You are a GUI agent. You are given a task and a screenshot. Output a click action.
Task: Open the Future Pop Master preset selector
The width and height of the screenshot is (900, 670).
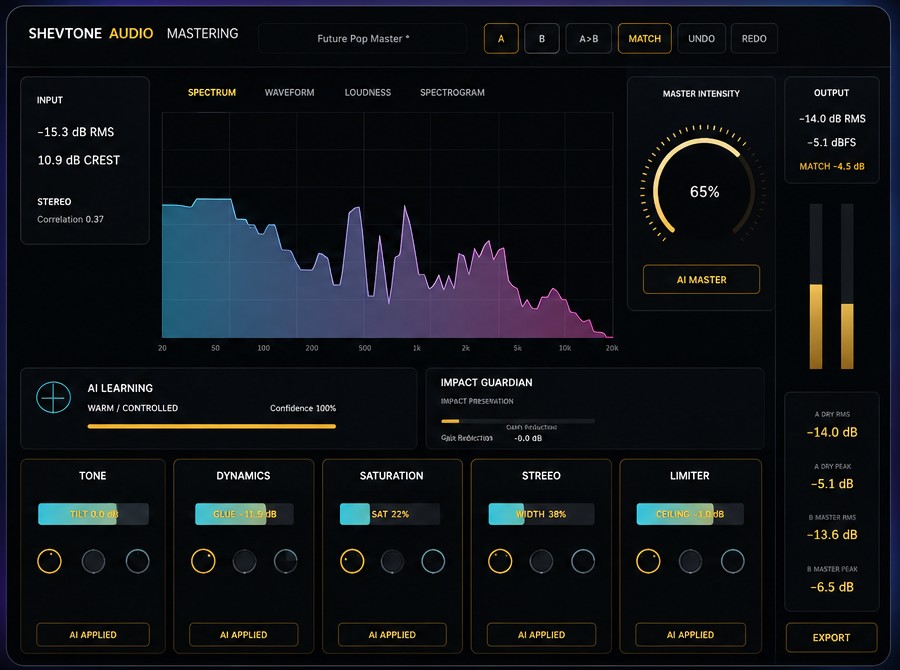[363, 38]
